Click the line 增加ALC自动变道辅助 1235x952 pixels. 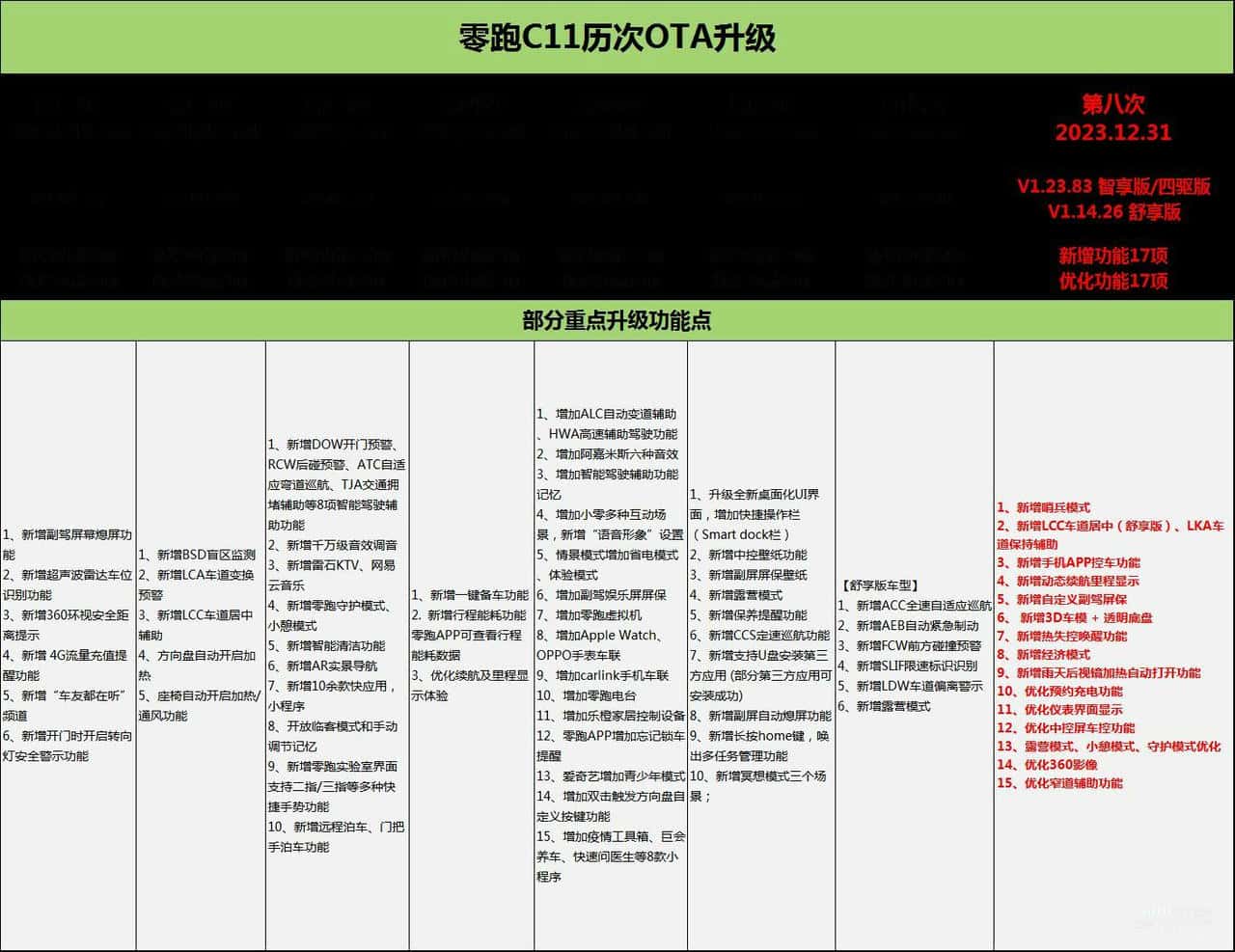607,414
